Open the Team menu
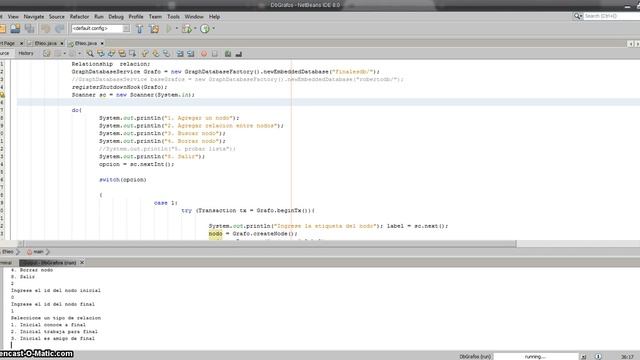This screenshot has width=640, height=360. 155,17
